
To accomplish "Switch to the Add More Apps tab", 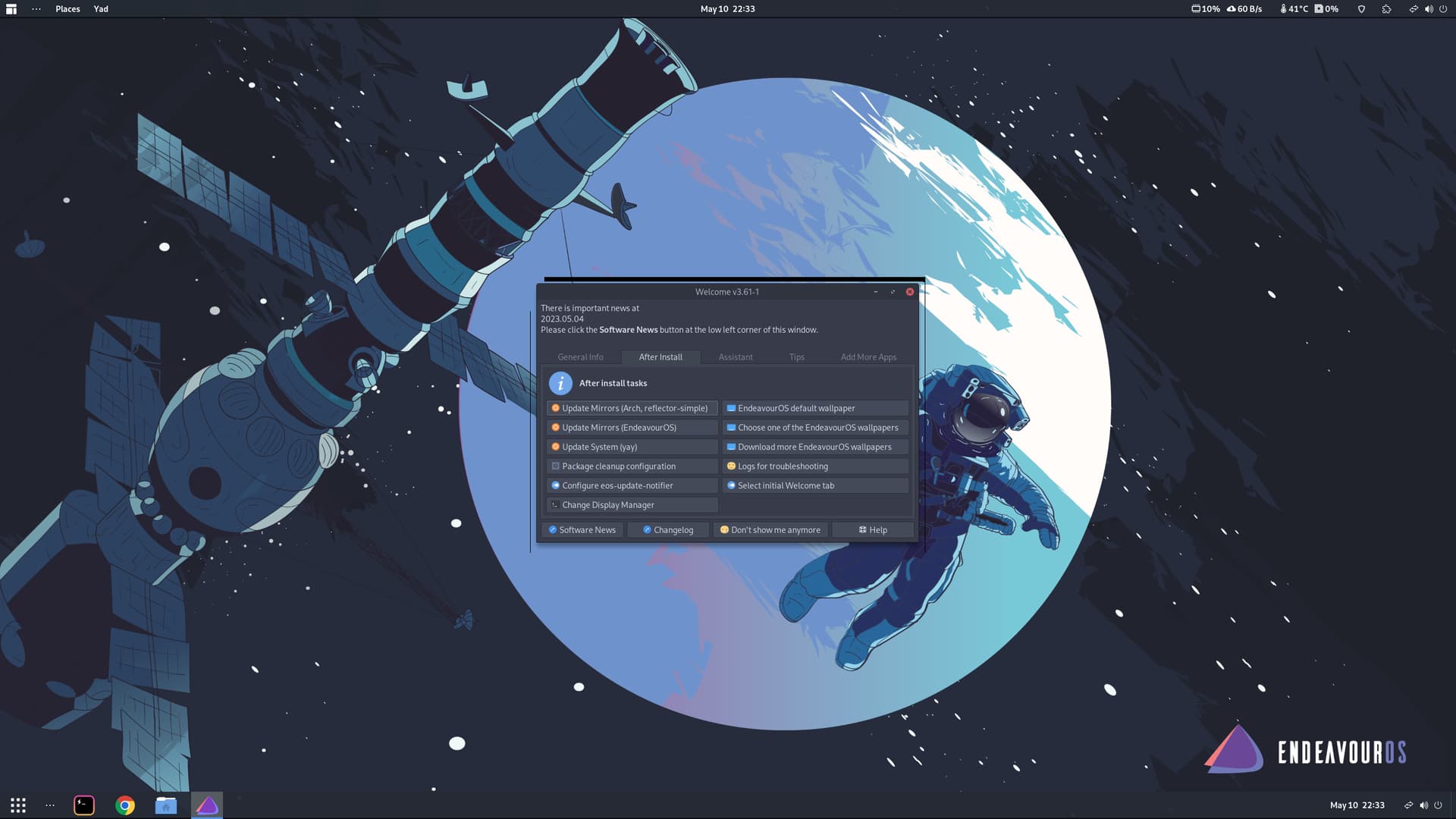I will tap(868, 357).
